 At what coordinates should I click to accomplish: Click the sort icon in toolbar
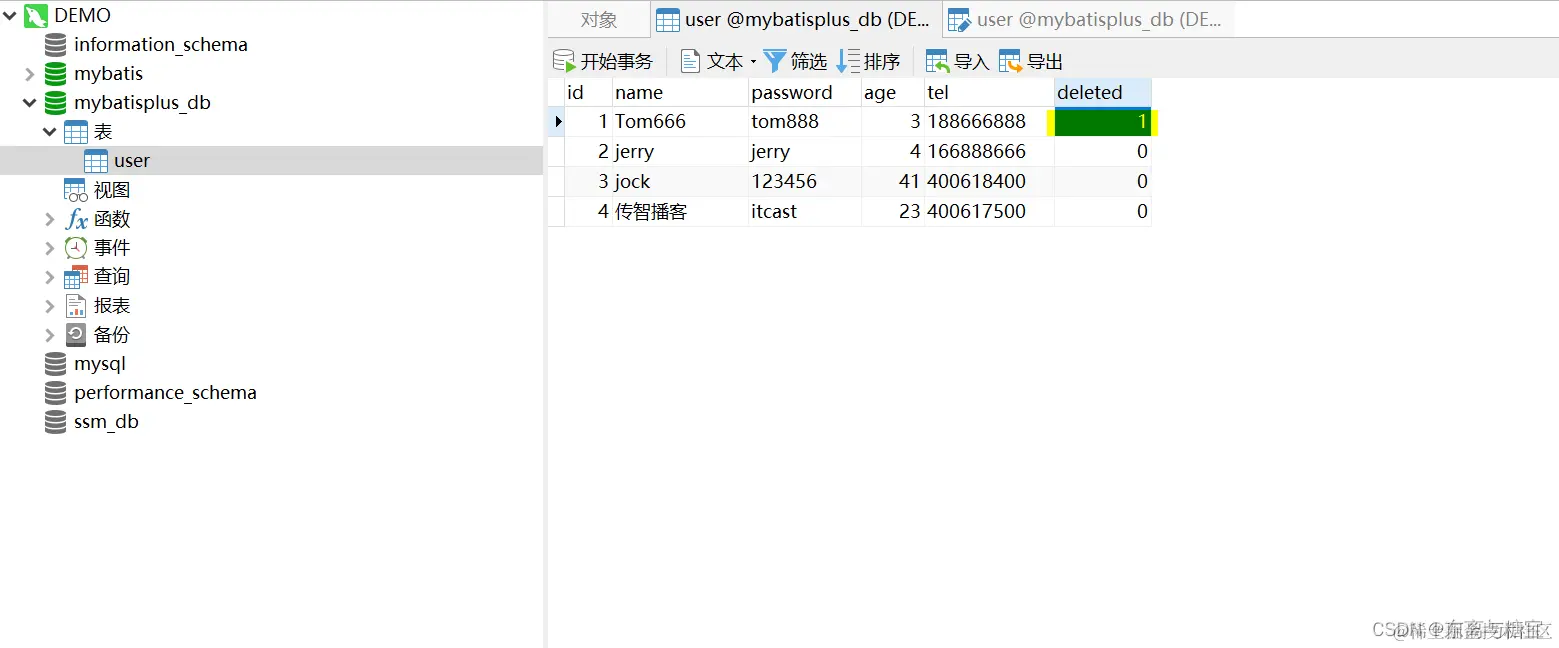click(x=848, y=61)
